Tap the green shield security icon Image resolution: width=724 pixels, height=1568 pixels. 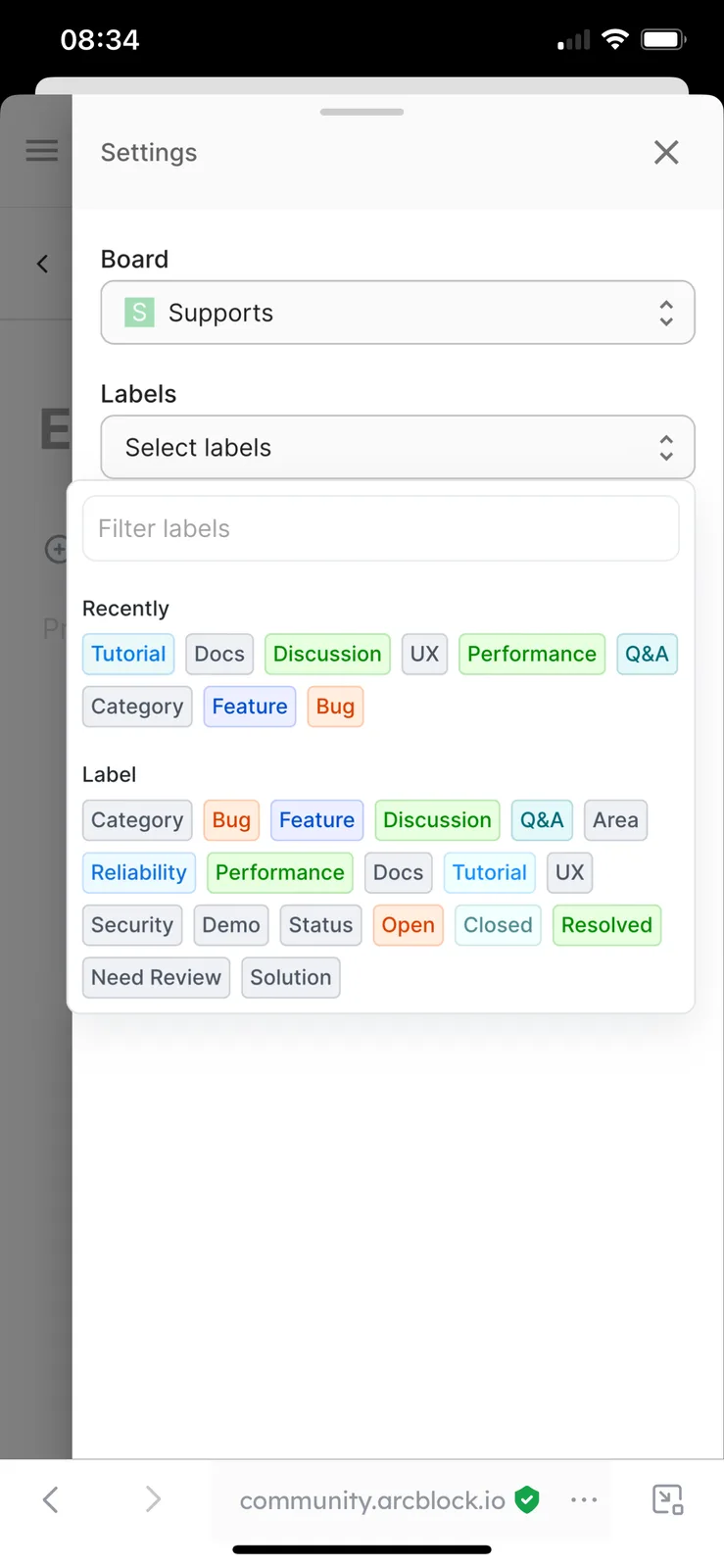[x=527, y=1499]
